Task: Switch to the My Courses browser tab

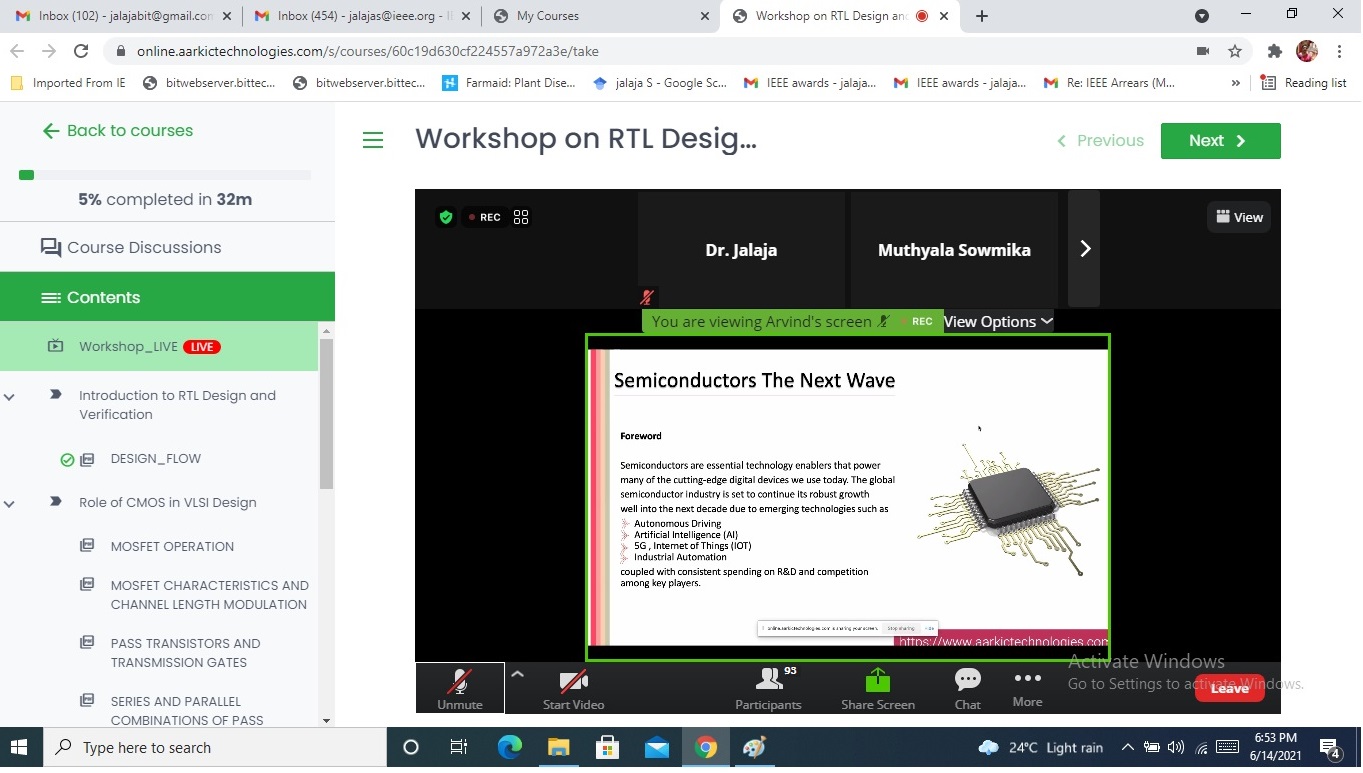Action: pyautogui.click(x=547, y=16)
